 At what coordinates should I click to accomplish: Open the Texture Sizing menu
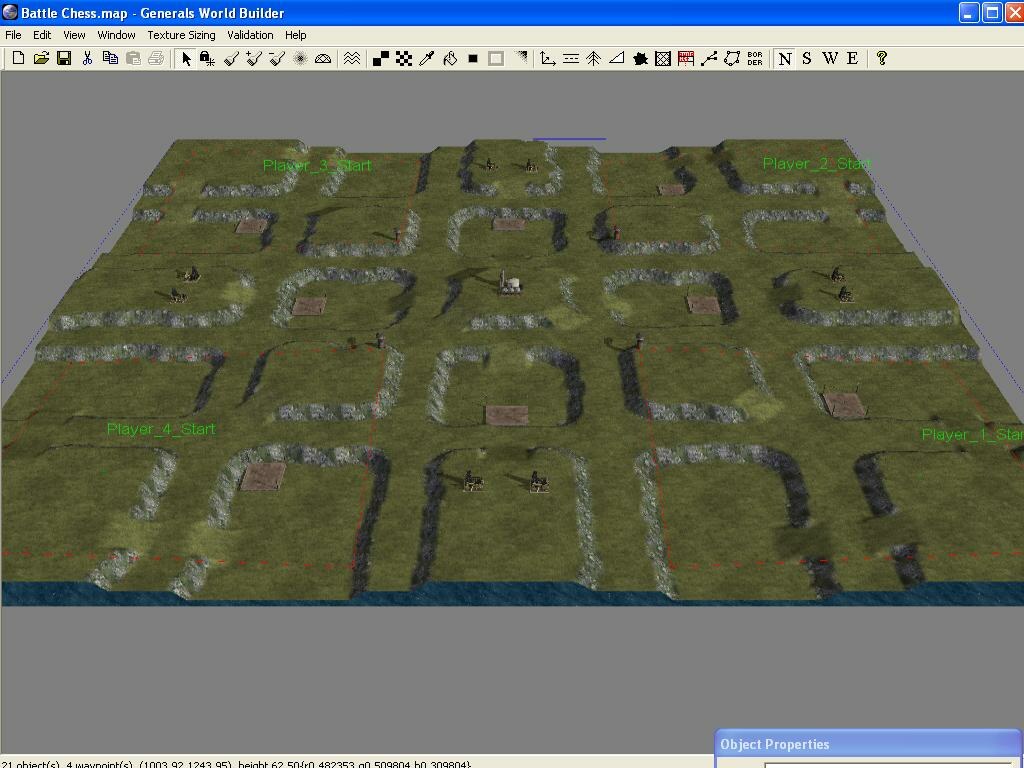point(182,35)
